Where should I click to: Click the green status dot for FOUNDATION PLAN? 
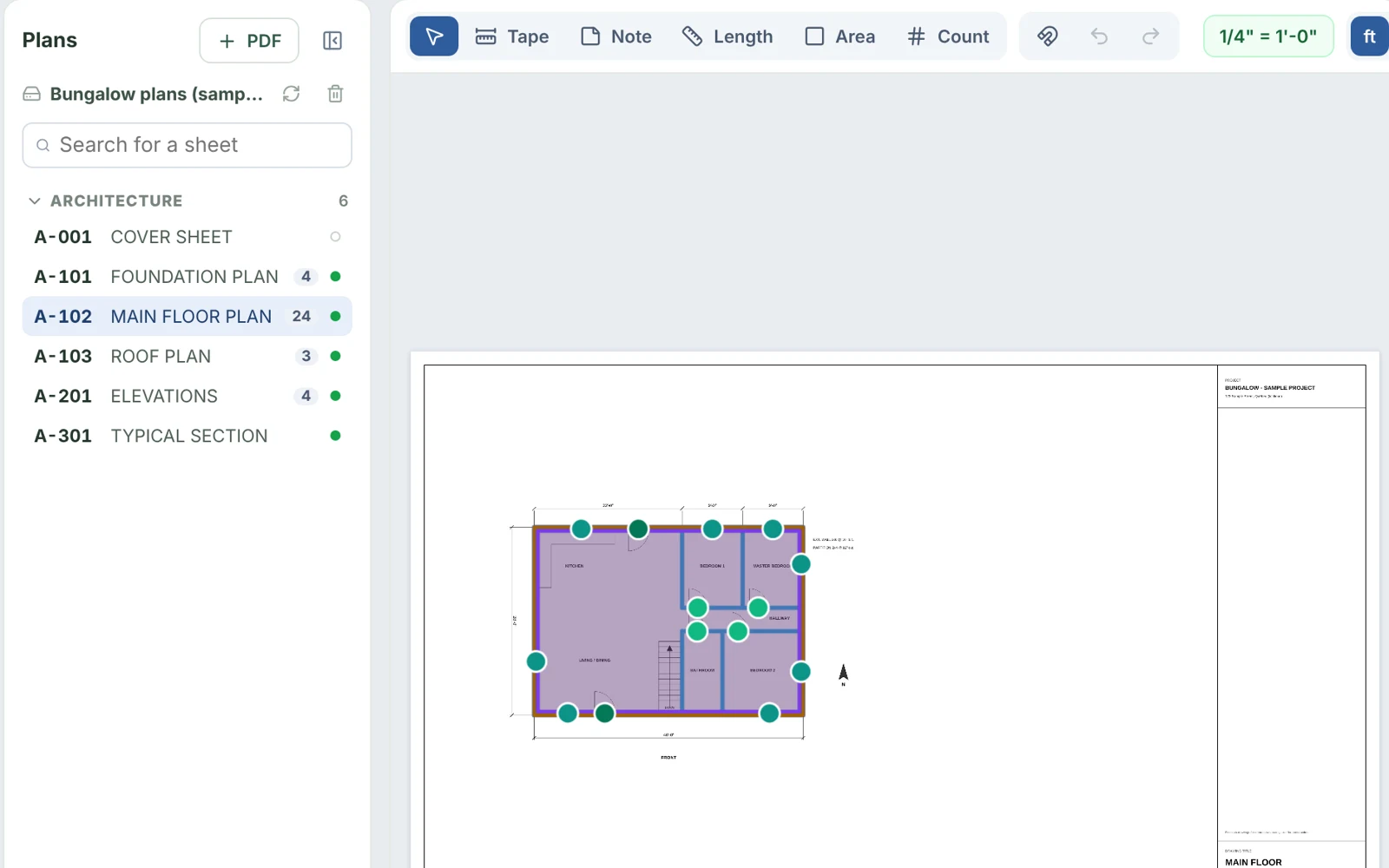pyautogui.click(x=335, y=277)
